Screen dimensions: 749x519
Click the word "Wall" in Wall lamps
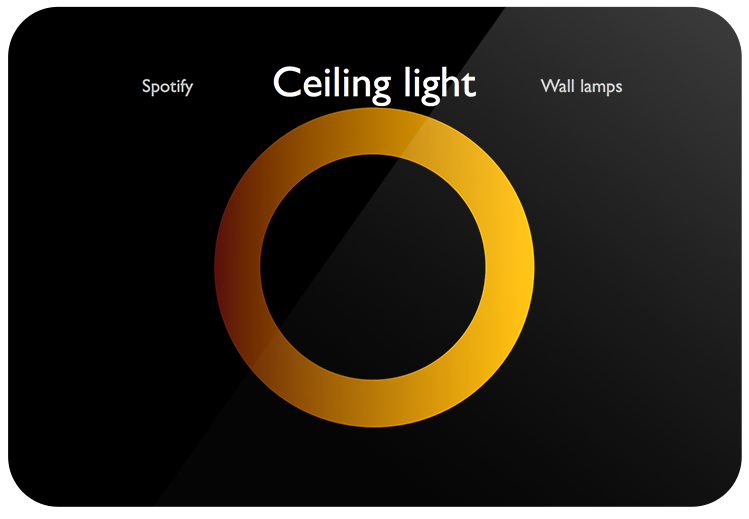(x=557, y=86)
